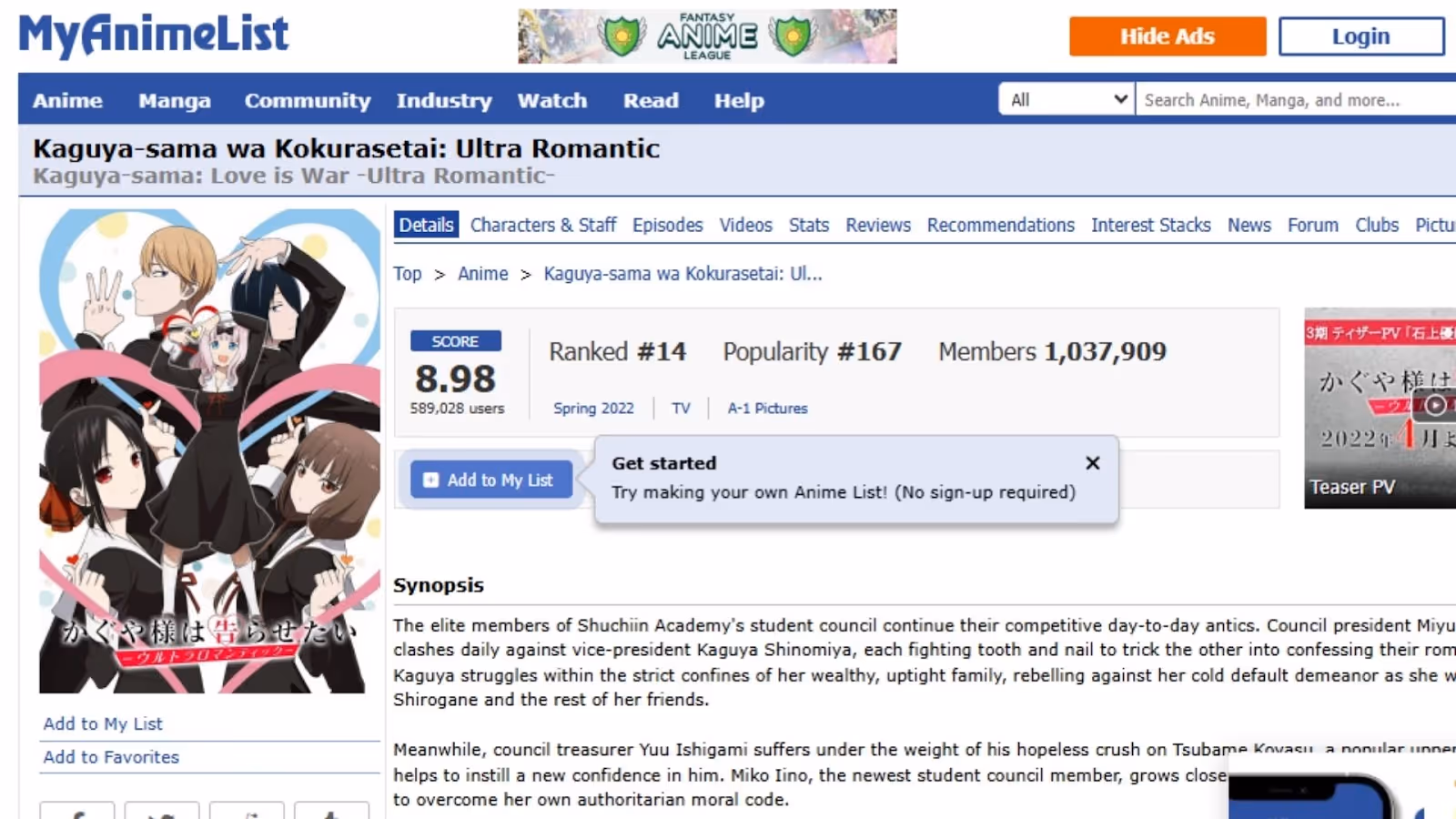The height and width of the screenshot is (819, 1456).
Task: Play the Teaser PV video thumbnail
Action: [1380, 408]
